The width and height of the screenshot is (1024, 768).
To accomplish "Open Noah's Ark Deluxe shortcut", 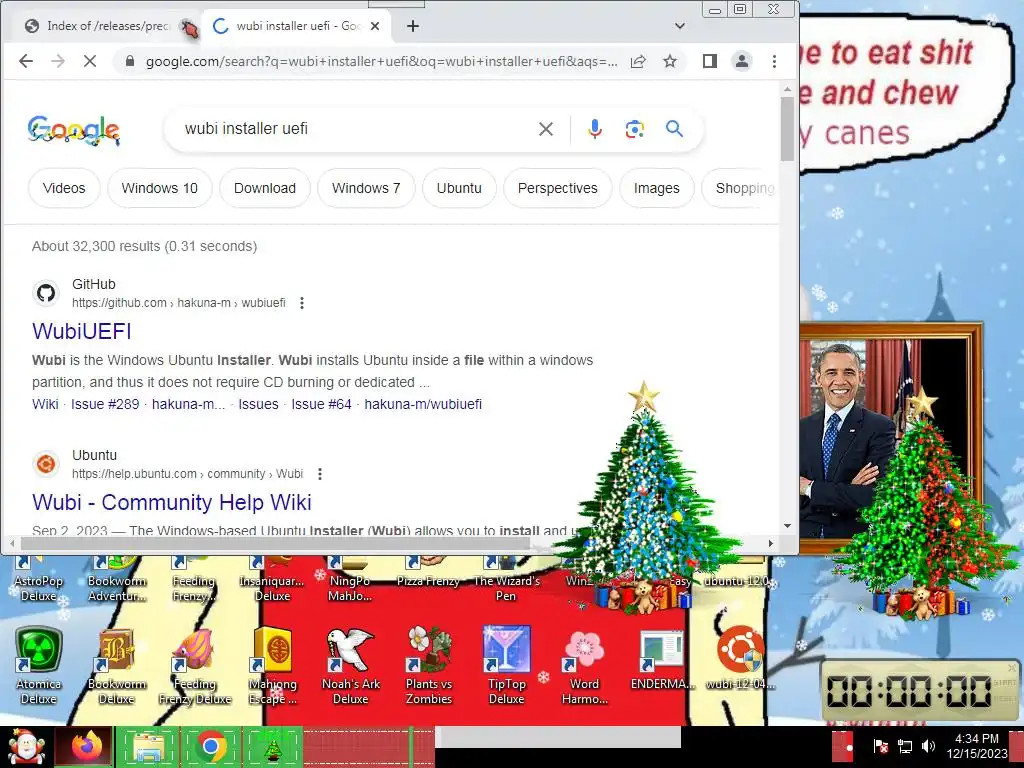I will coord(351,666).
